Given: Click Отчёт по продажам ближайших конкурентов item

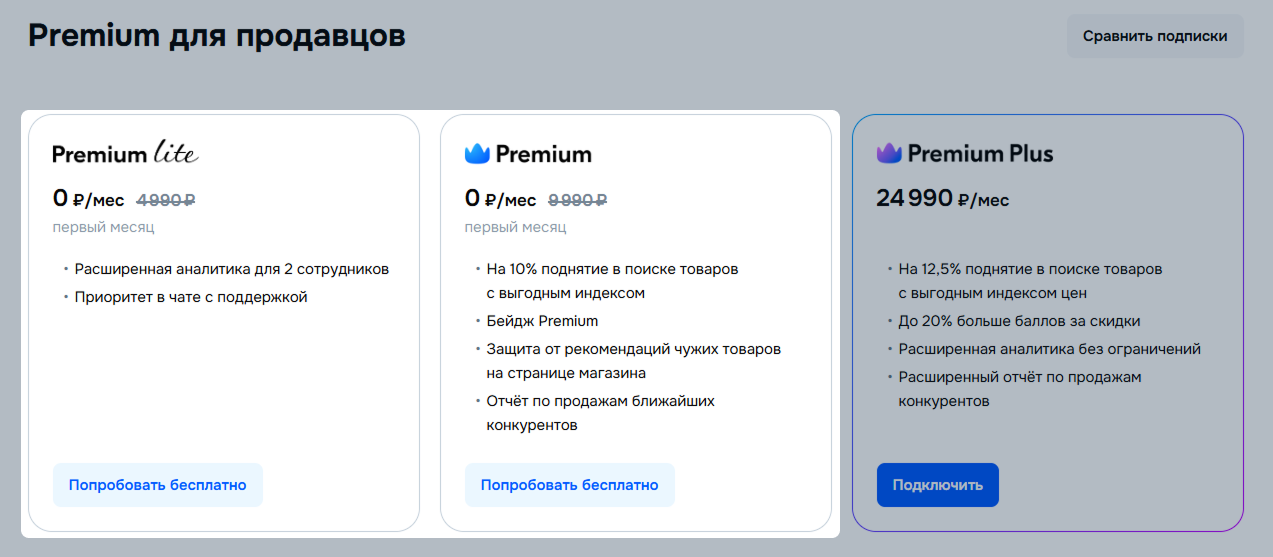Looking at the screenshot, I should [x=600, y=413].
